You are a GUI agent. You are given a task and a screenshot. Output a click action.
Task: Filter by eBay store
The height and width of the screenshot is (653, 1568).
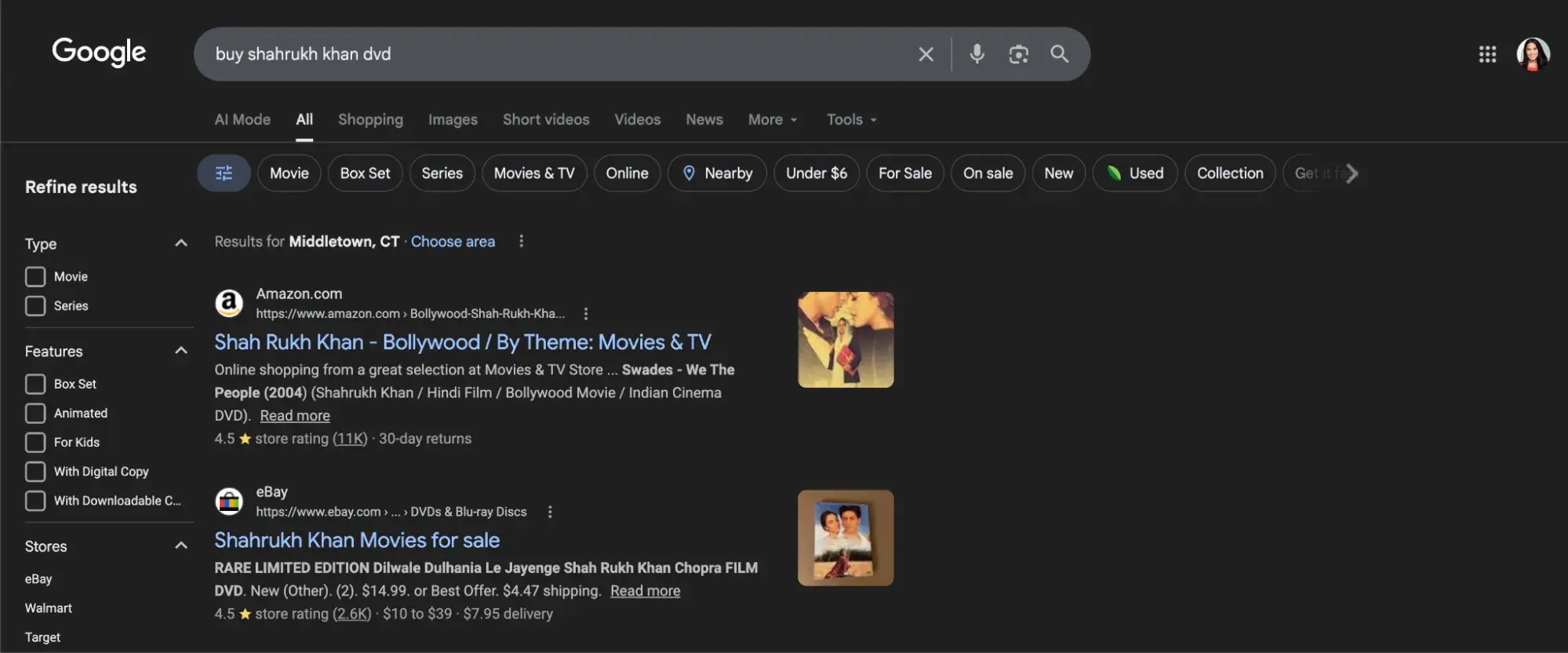pyautogui.click(x=38, y=579)
